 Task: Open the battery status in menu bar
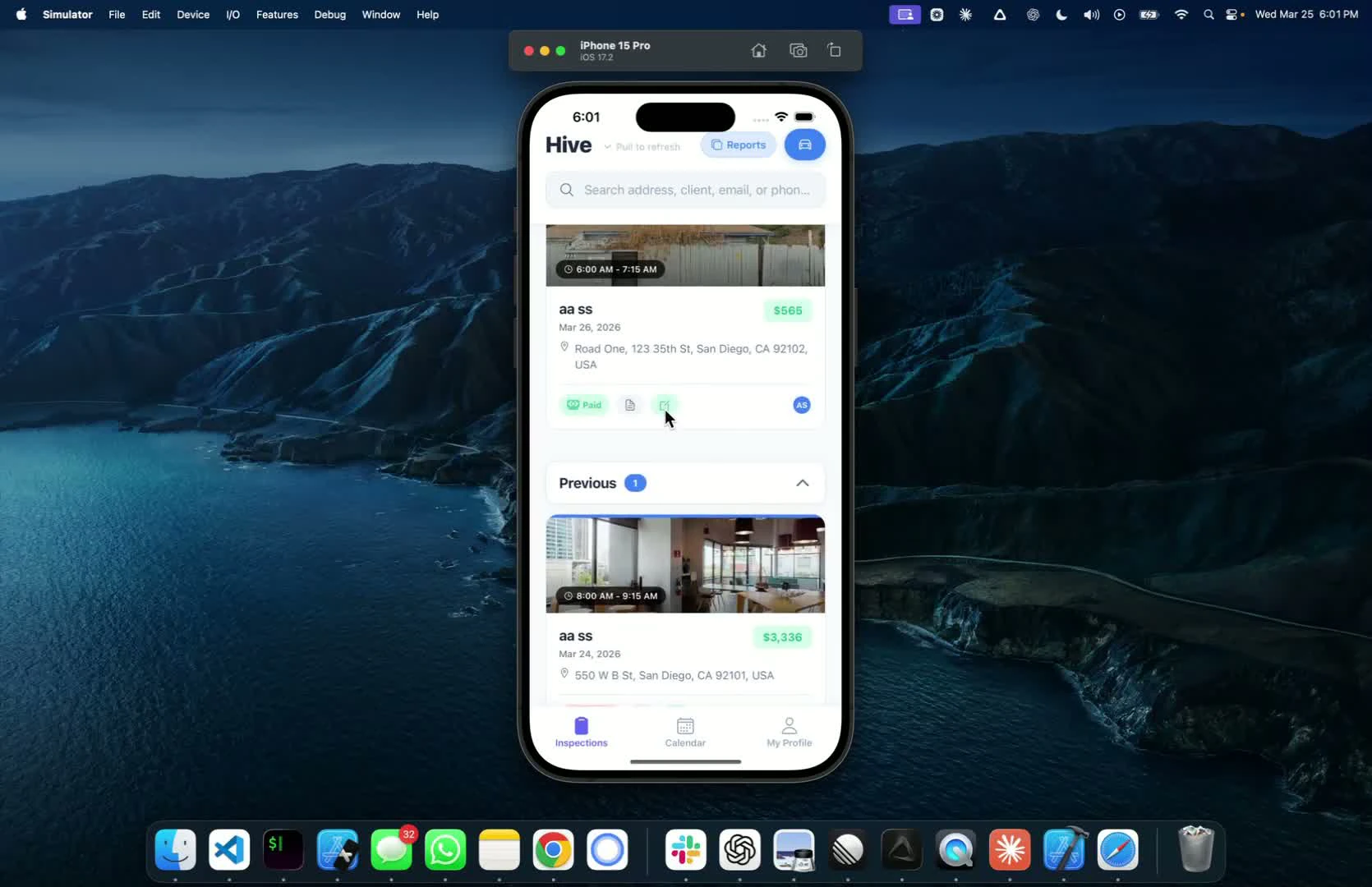tap(1149, 15)
